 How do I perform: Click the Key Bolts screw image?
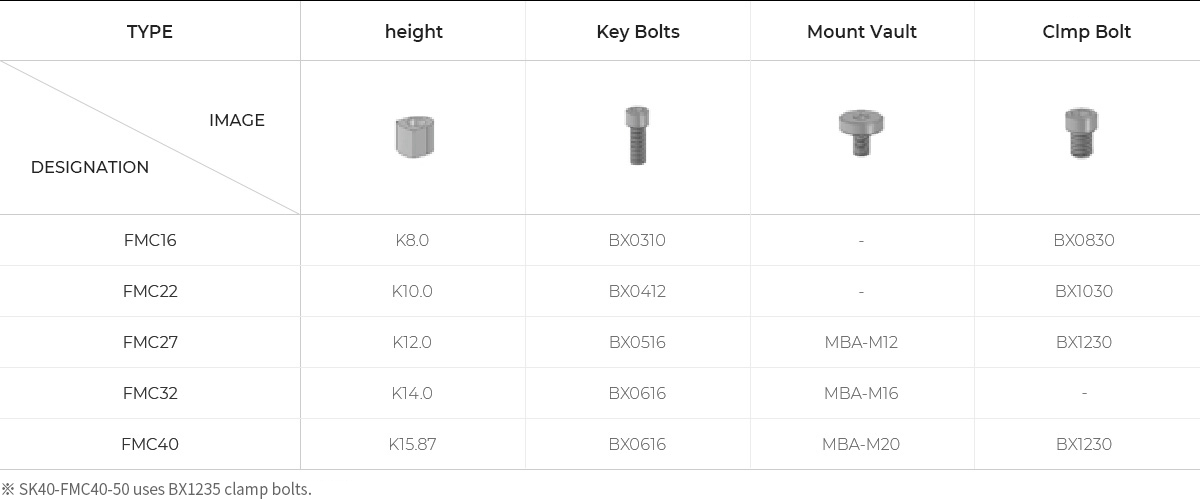637,135
